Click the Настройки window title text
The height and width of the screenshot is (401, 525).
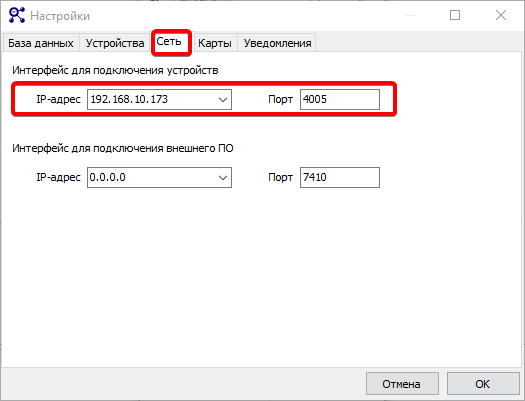[x=60, y=16]
